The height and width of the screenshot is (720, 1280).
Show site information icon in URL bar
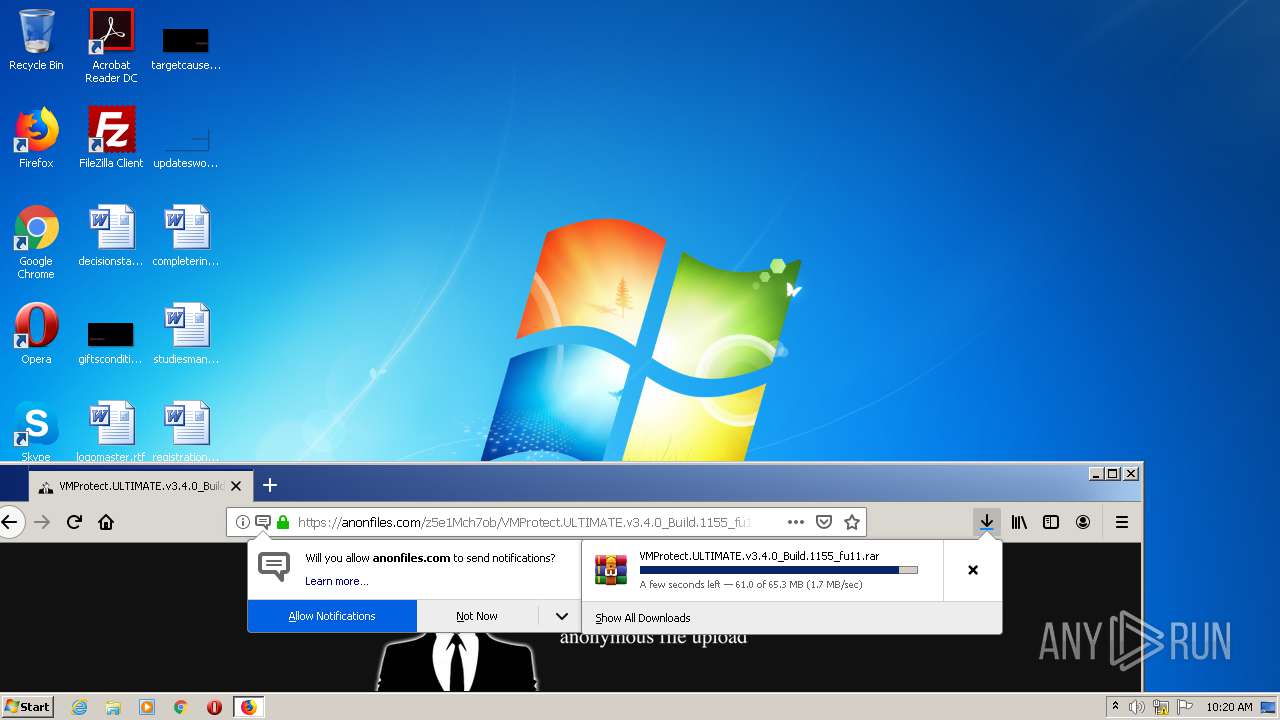point(242,522)
